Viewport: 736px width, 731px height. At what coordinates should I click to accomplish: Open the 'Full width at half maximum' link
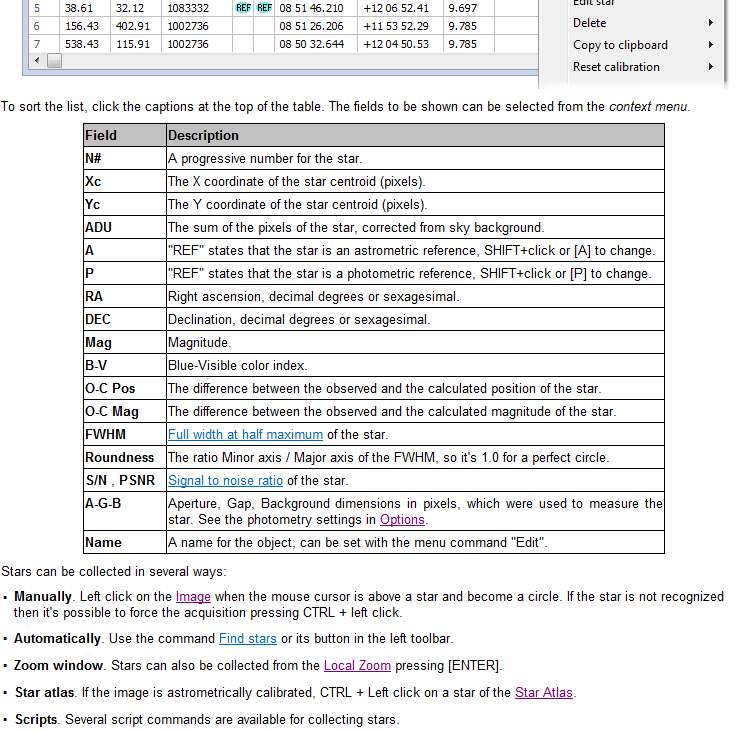(245, 435)
